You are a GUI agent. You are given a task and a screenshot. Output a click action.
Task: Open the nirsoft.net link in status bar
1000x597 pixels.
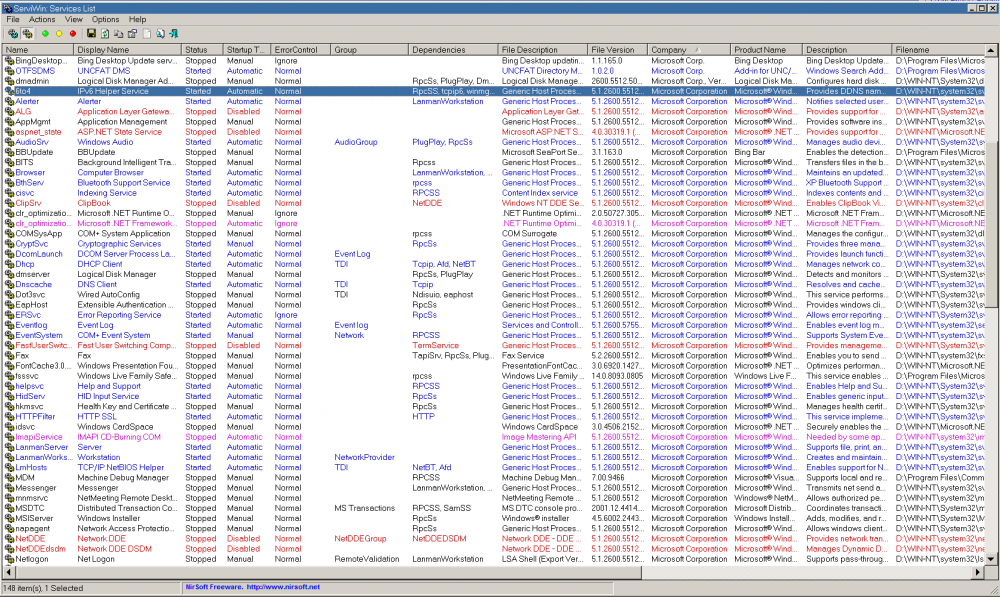click(x=283, y=587)
